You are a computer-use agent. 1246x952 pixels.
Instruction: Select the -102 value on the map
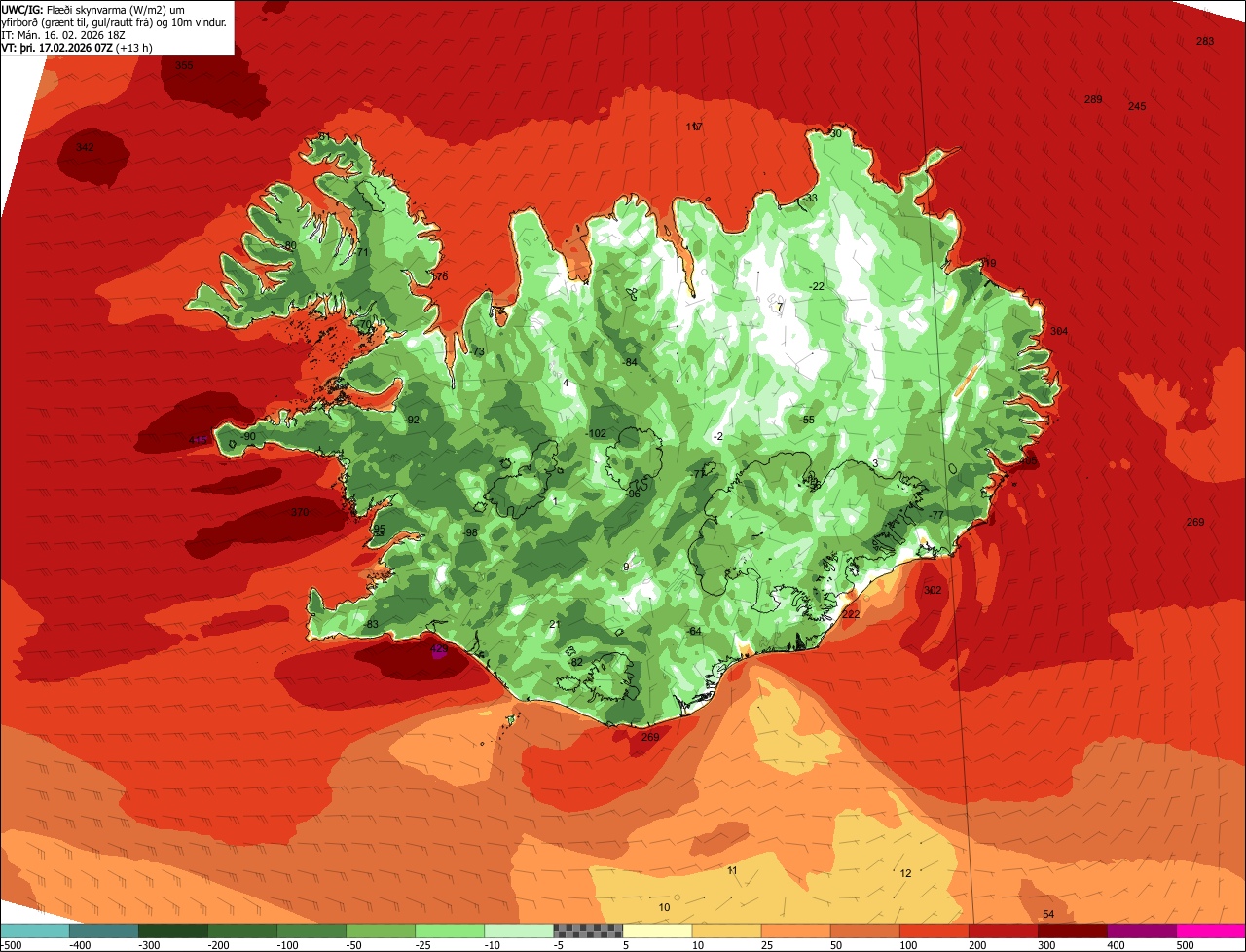596,433
